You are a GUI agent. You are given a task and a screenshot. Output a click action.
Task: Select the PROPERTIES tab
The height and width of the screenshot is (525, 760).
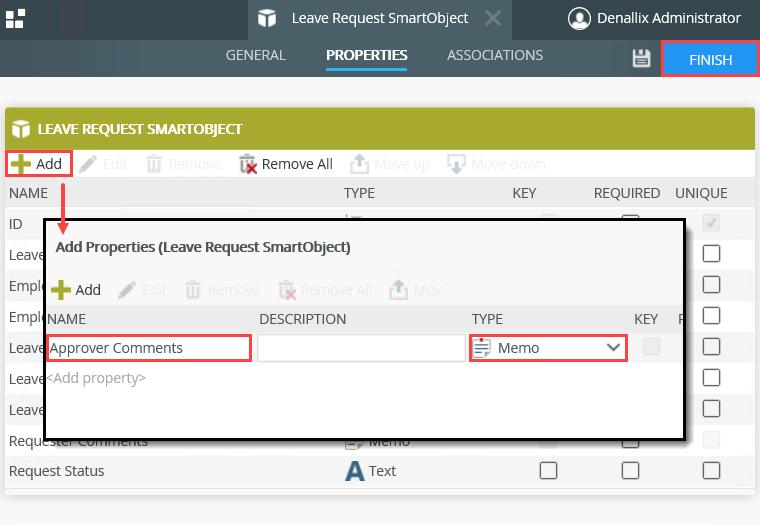coord(366,55)
